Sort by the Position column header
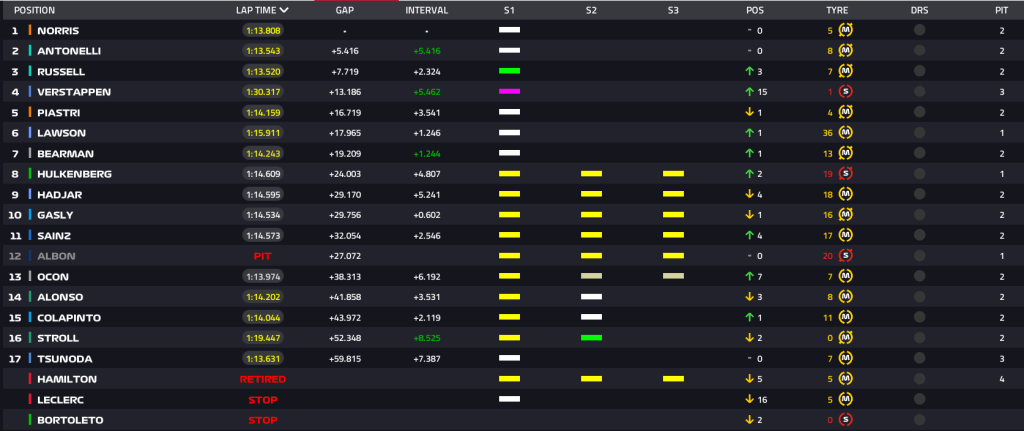 click(x=35, y=10)
